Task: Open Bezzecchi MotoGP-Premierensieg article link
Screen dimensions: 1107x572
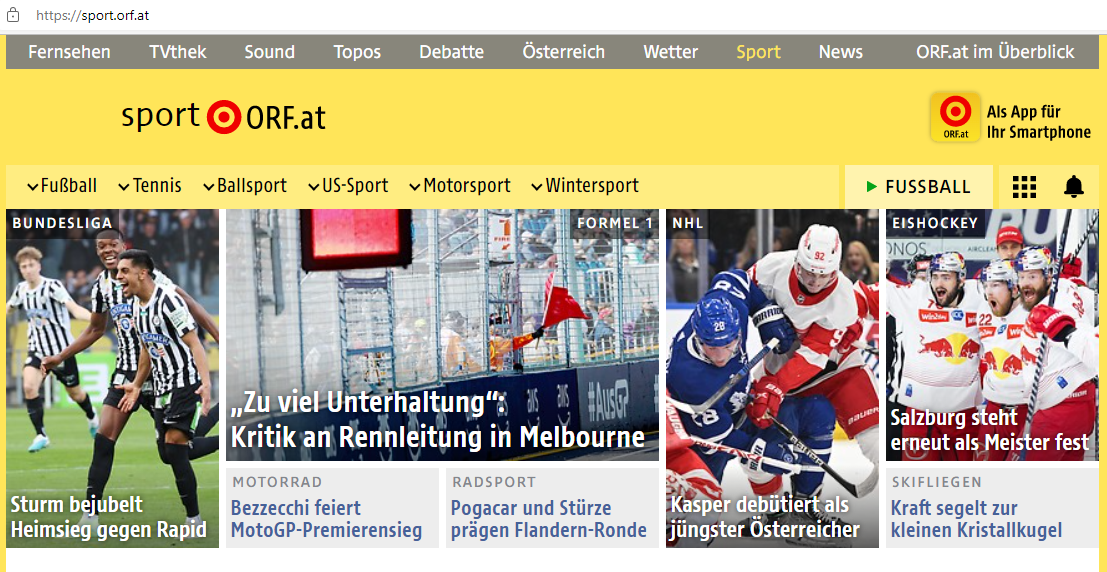Action: pos(327,519)
